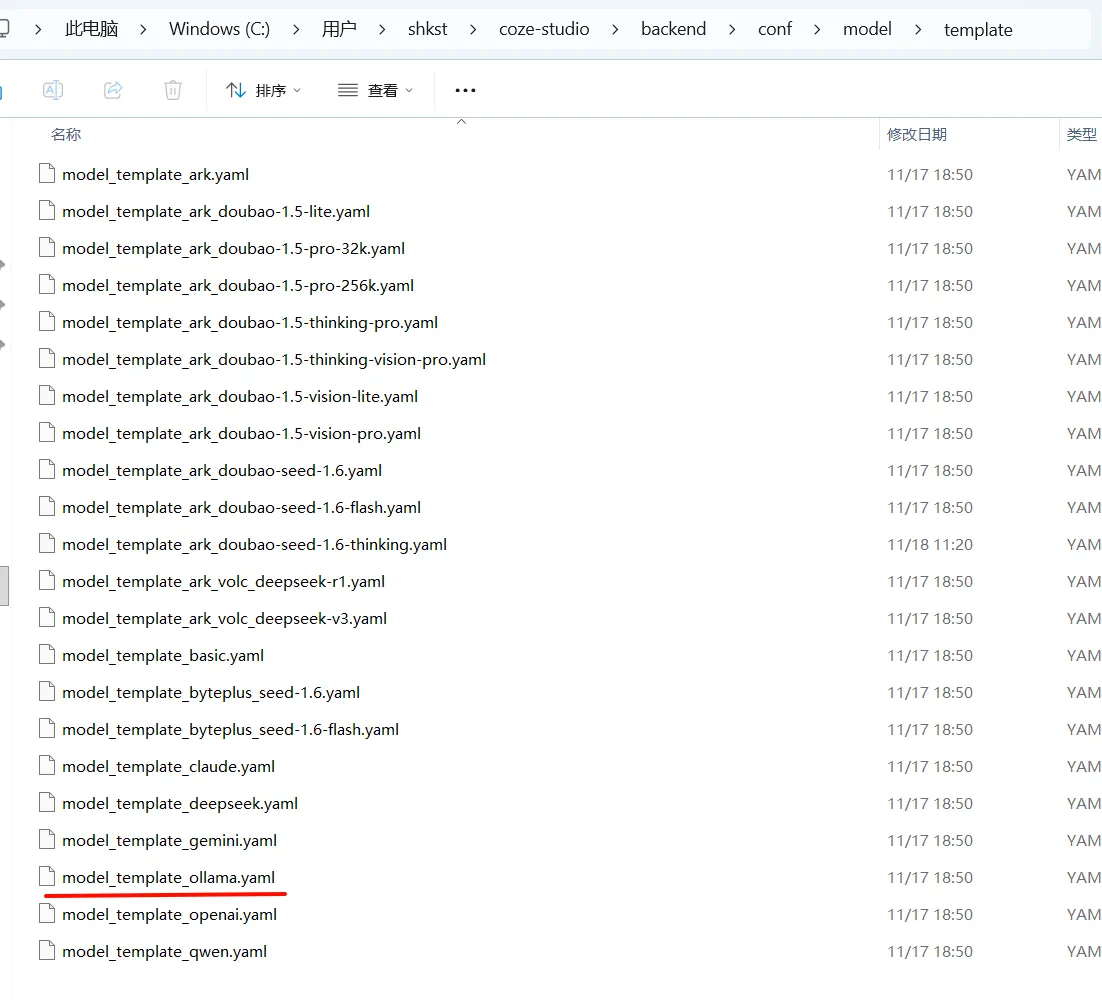The image size is (1102, 1000).
Task: Go to shkst in the breadcrumb
Action: [427, 29]
